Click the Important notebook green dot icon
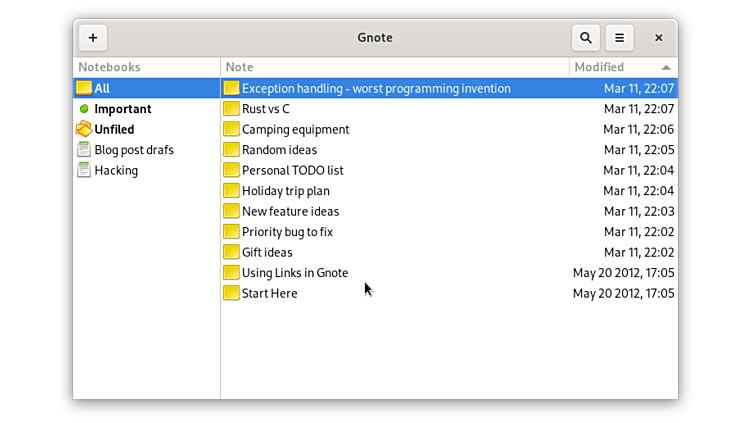Screen dimensions: 752x423 (x=84, y=109)
